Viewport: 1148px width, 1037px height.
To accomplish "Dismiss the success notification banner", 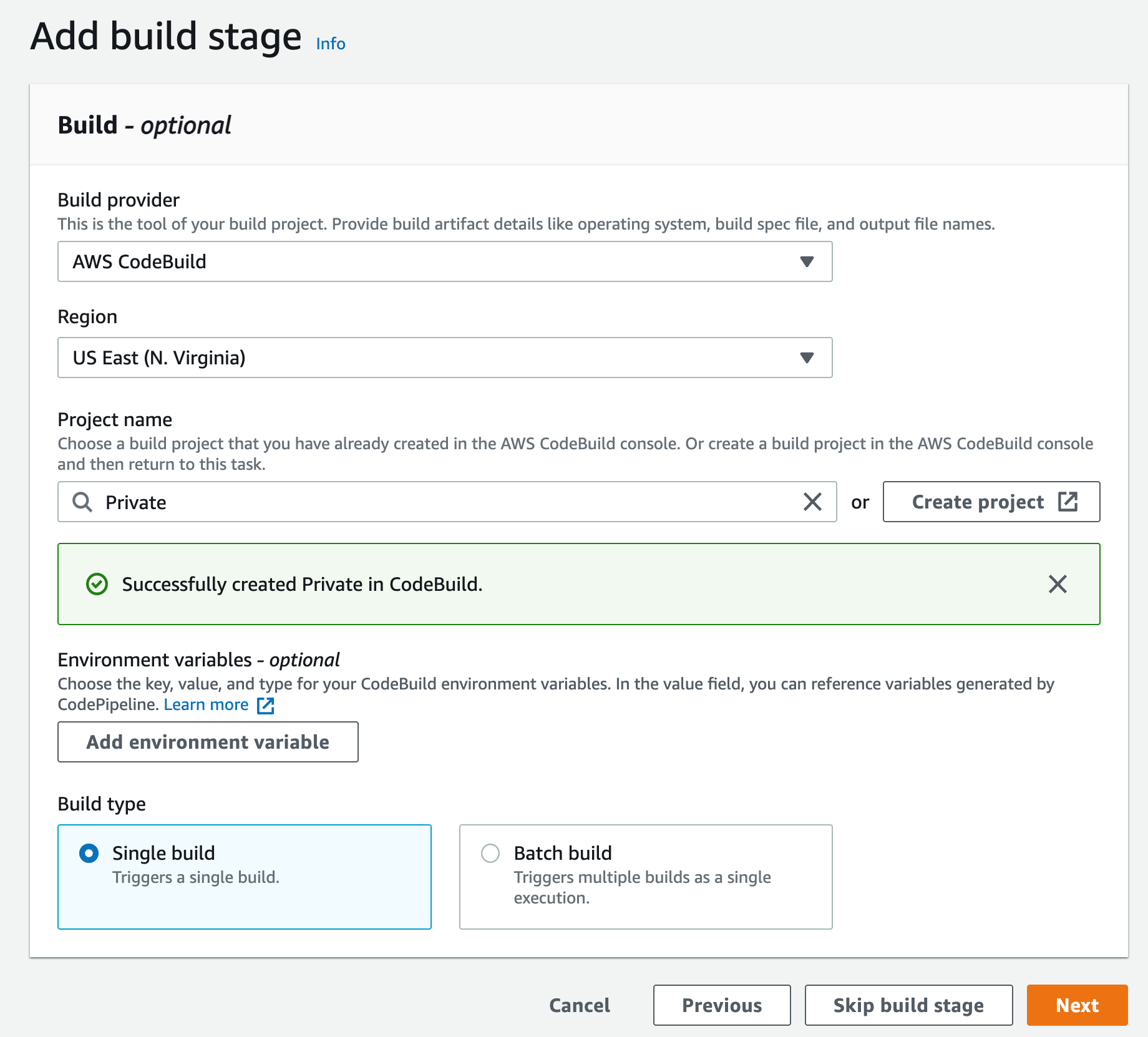I will click(x=1058, y=585).
